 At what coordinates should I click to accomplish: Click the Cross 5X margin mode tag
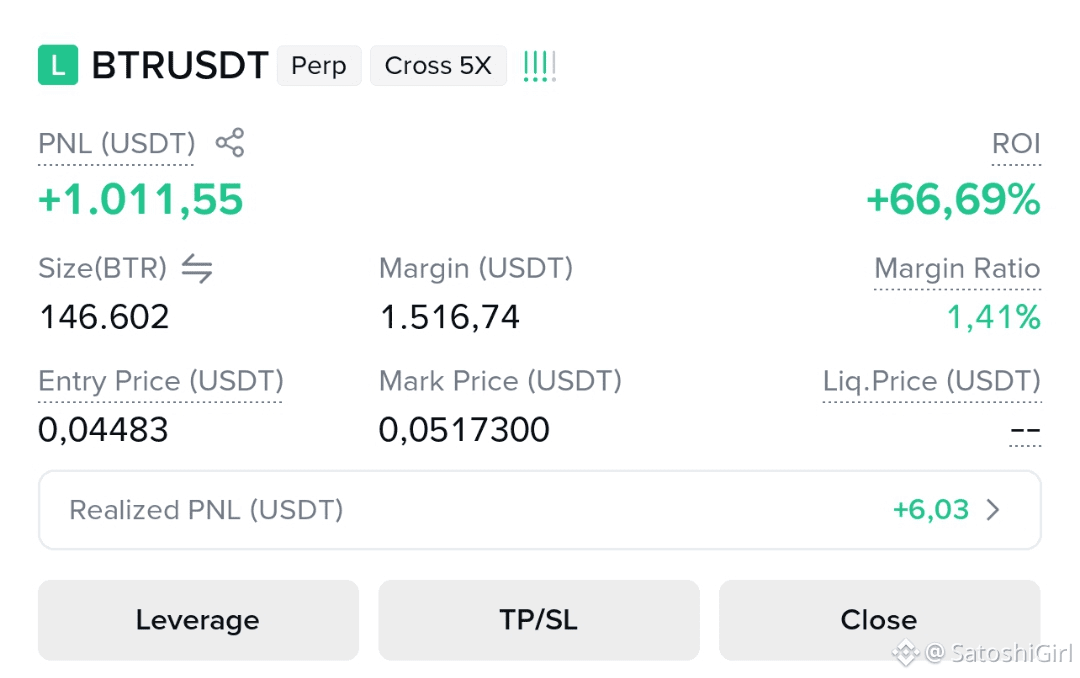click(x=438, y=65)
